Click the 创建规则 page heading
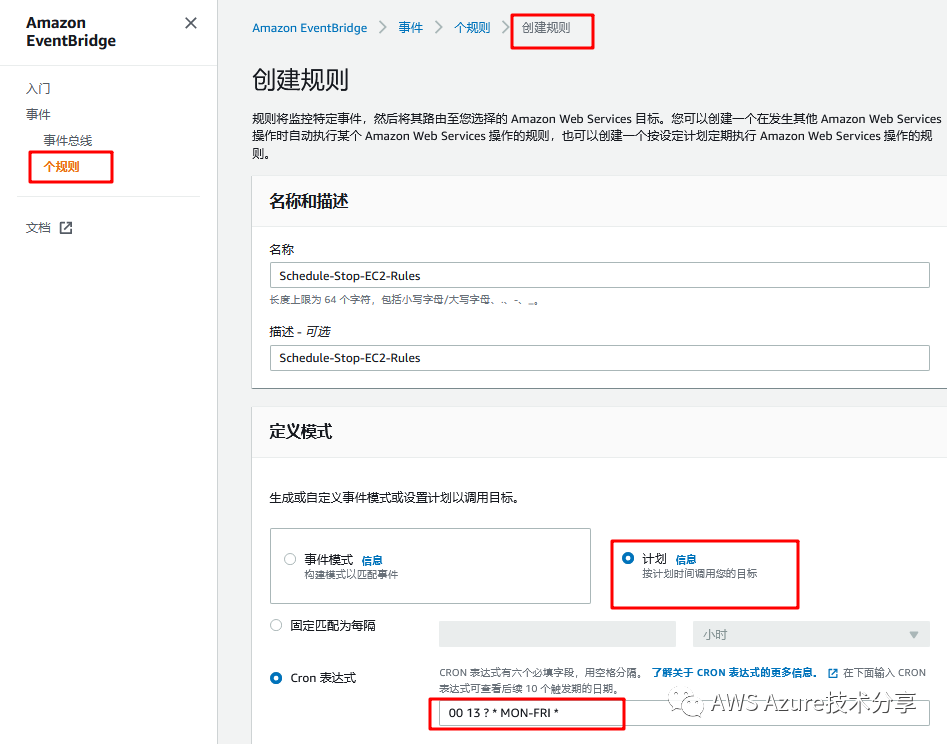 [x=300, y=80]
